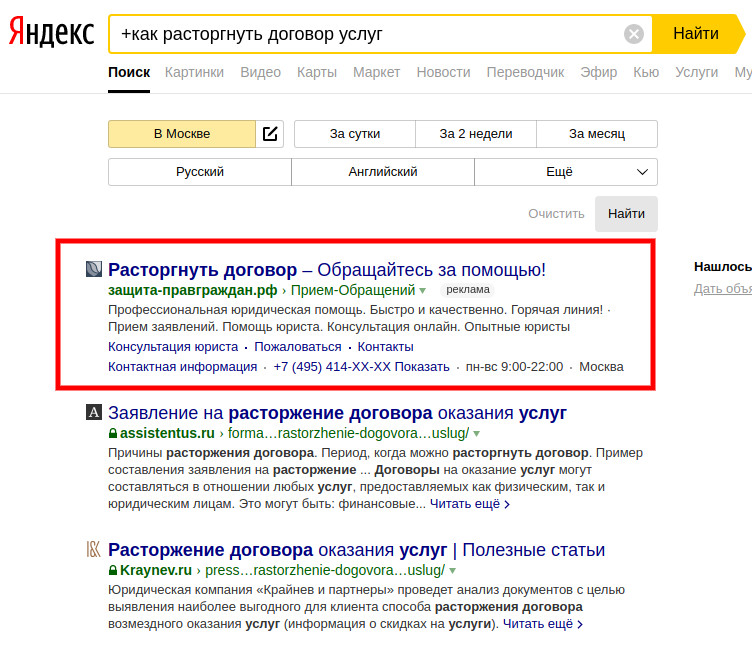
Task: Click the assistentus favicon with letter A
Action: point(94,412)
